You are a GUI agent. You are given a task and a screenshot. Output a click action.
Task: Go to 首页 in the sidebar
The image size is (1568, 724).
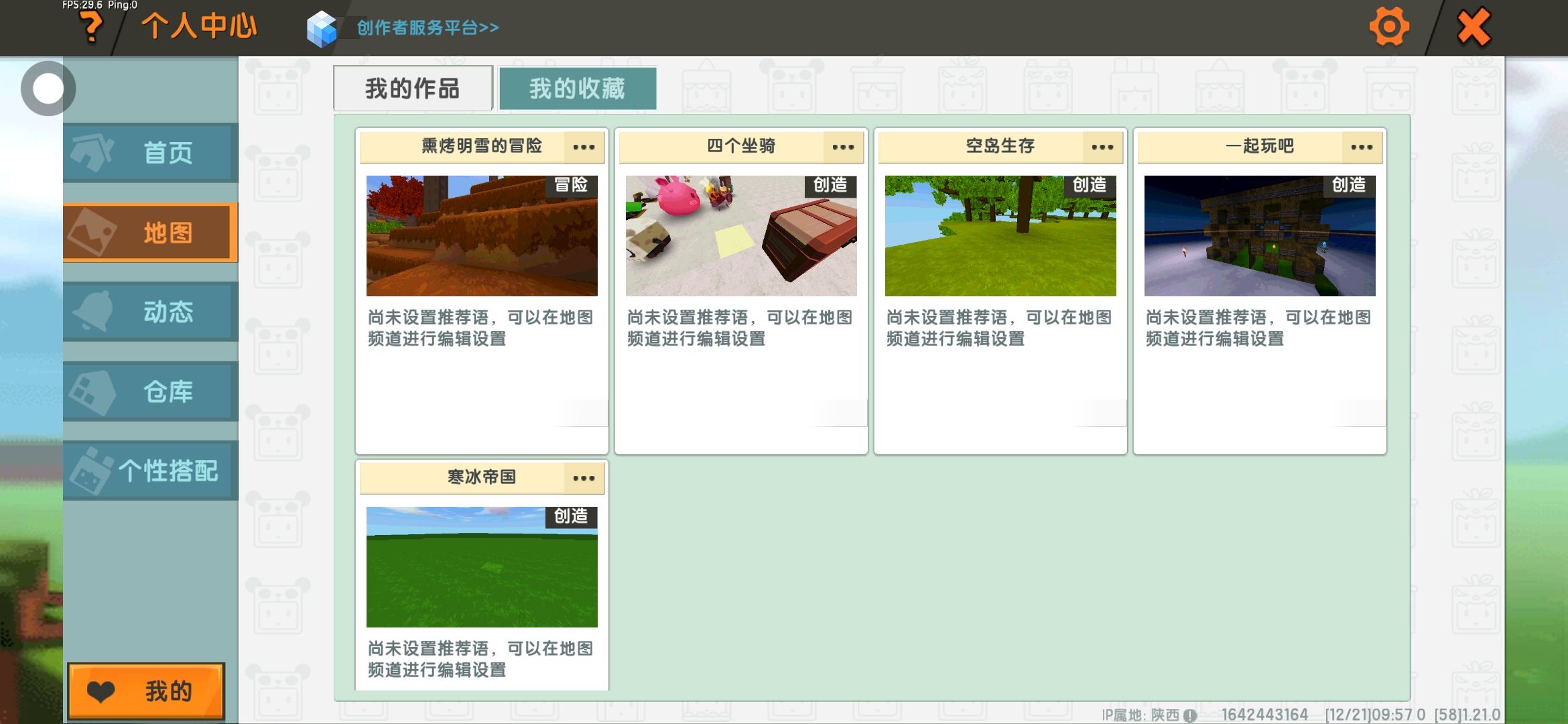click(151, 153)
